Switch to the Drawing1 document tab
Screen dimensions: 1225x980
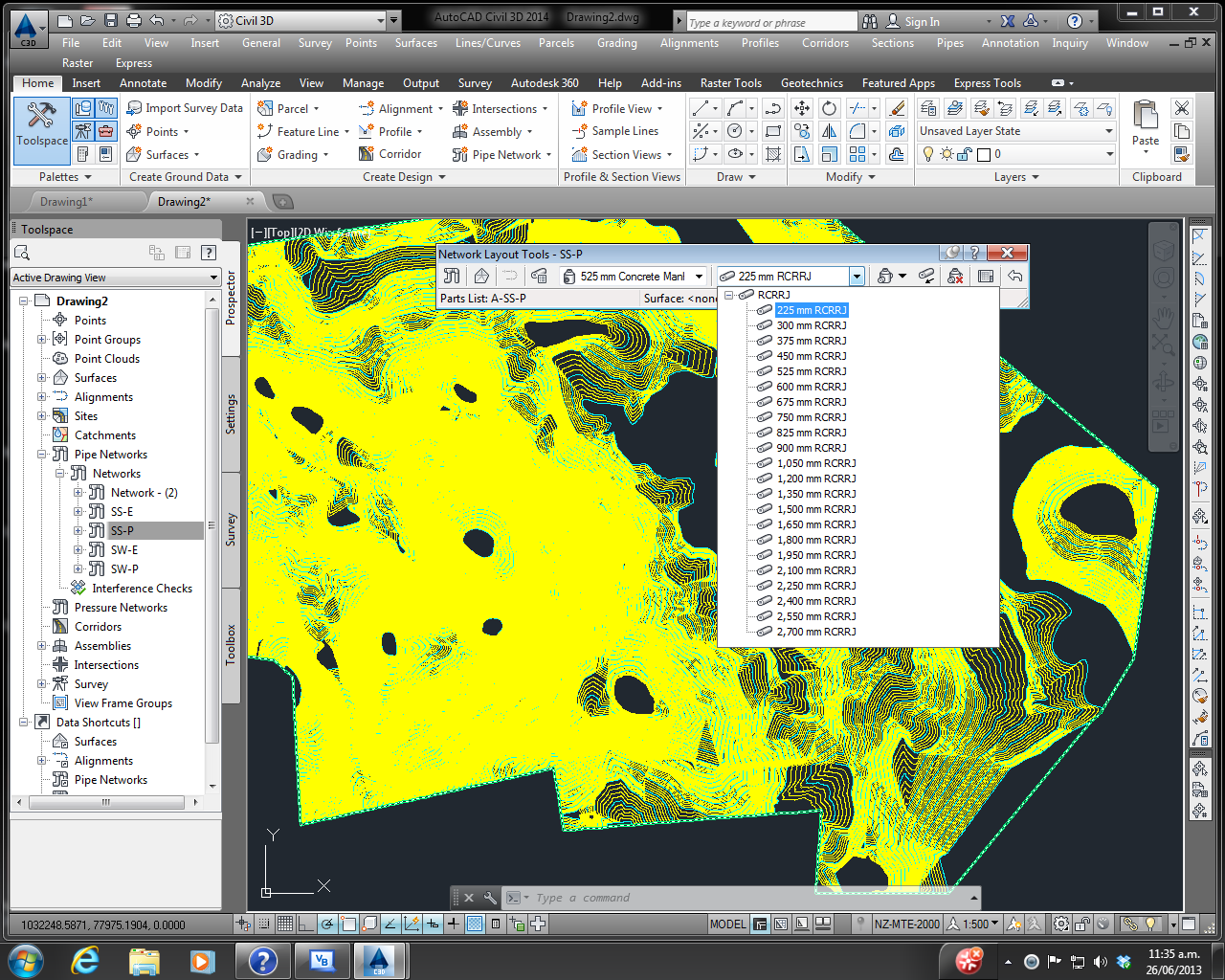[66, 202]
